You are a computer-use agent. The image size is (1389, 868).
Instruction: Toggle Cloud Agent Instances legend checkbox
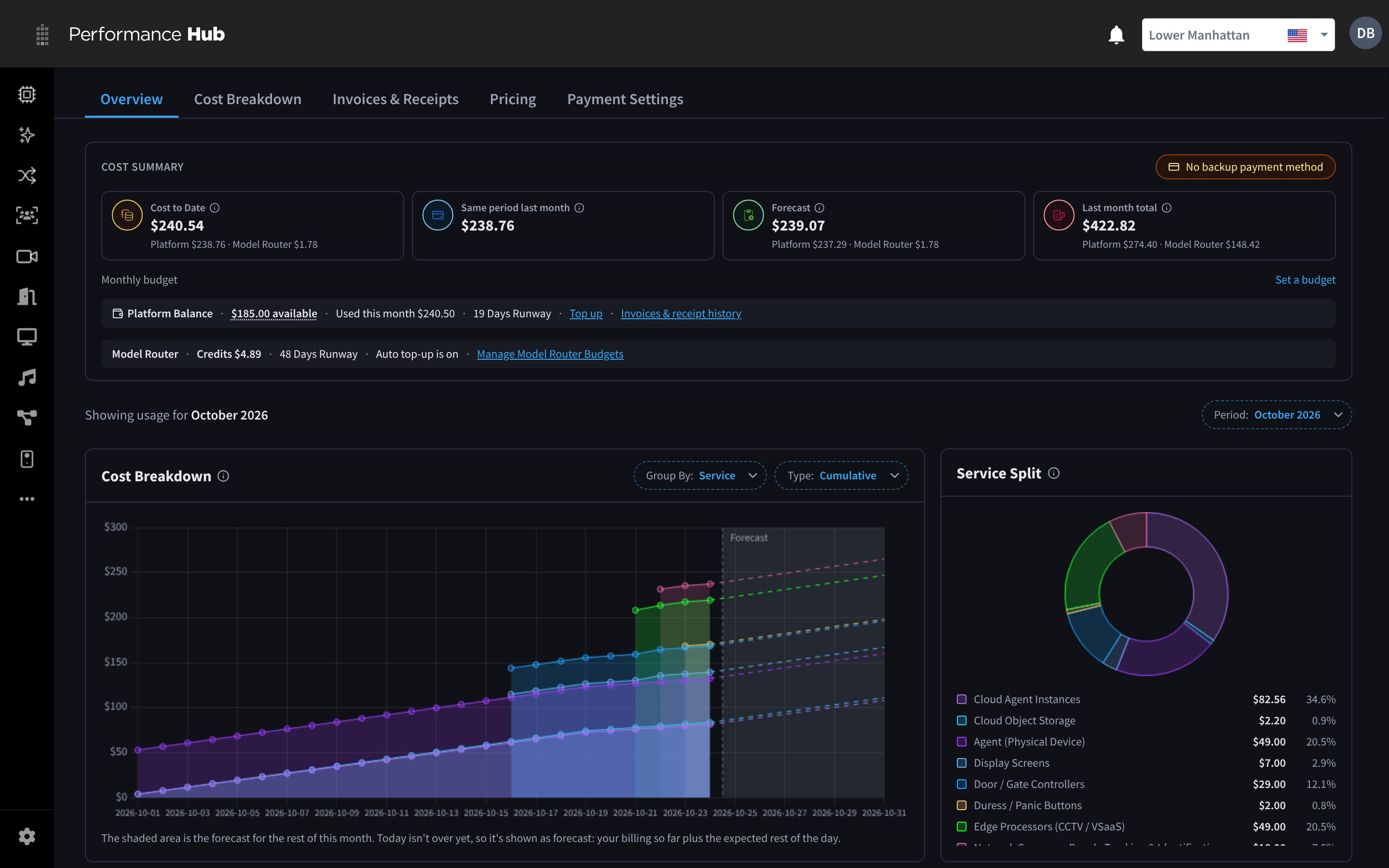click(x=962, y=699)
